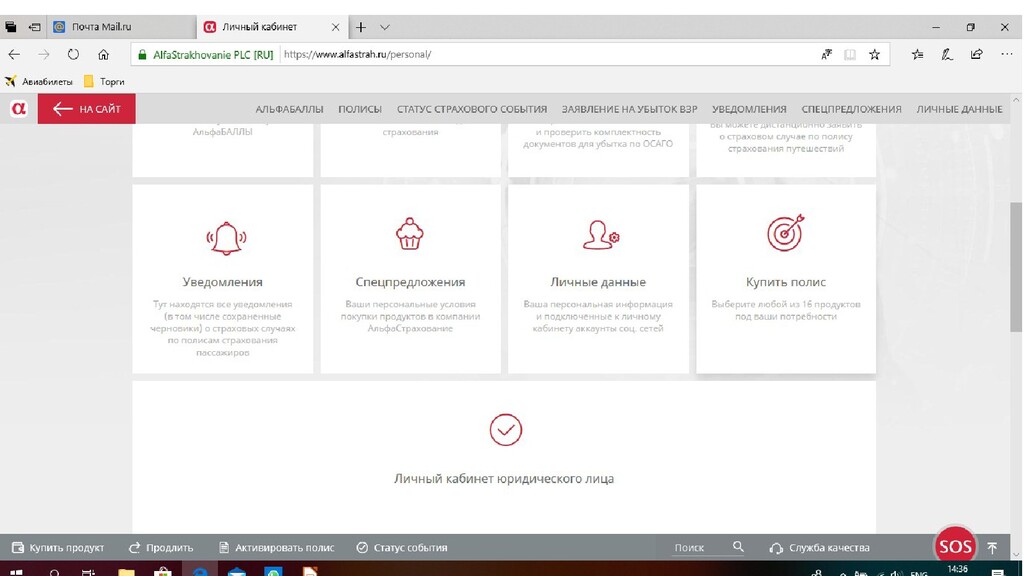Screen dimensions: 1024x576
Task: Open ЛИЧНЫЕ ДАННЫЕ in top navigation
Action: pos(959,109)
